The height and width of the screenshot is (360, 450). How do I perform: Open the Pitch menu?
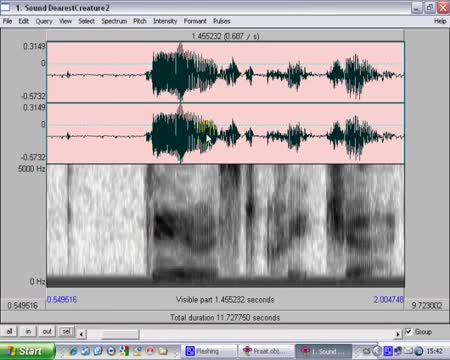click(140, 21)
